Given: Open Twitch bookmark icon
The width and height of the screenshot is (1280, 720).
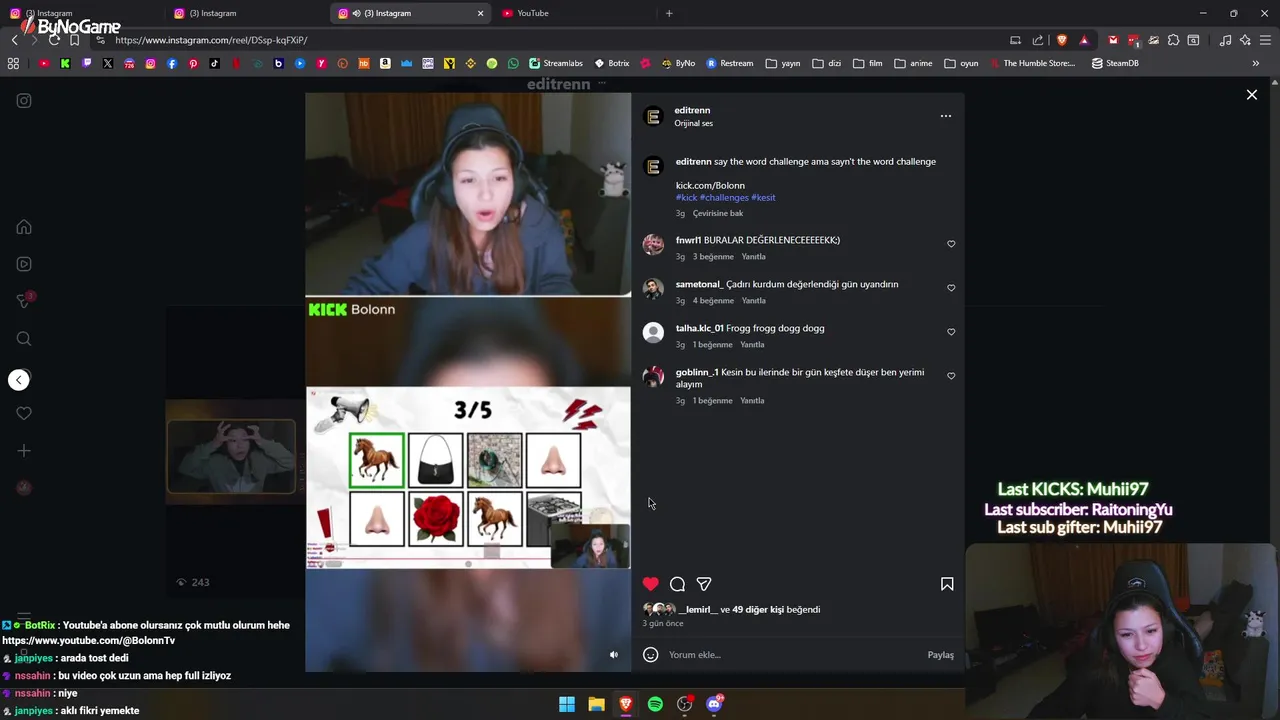Looking at the screenshot, I should [87, 63].
